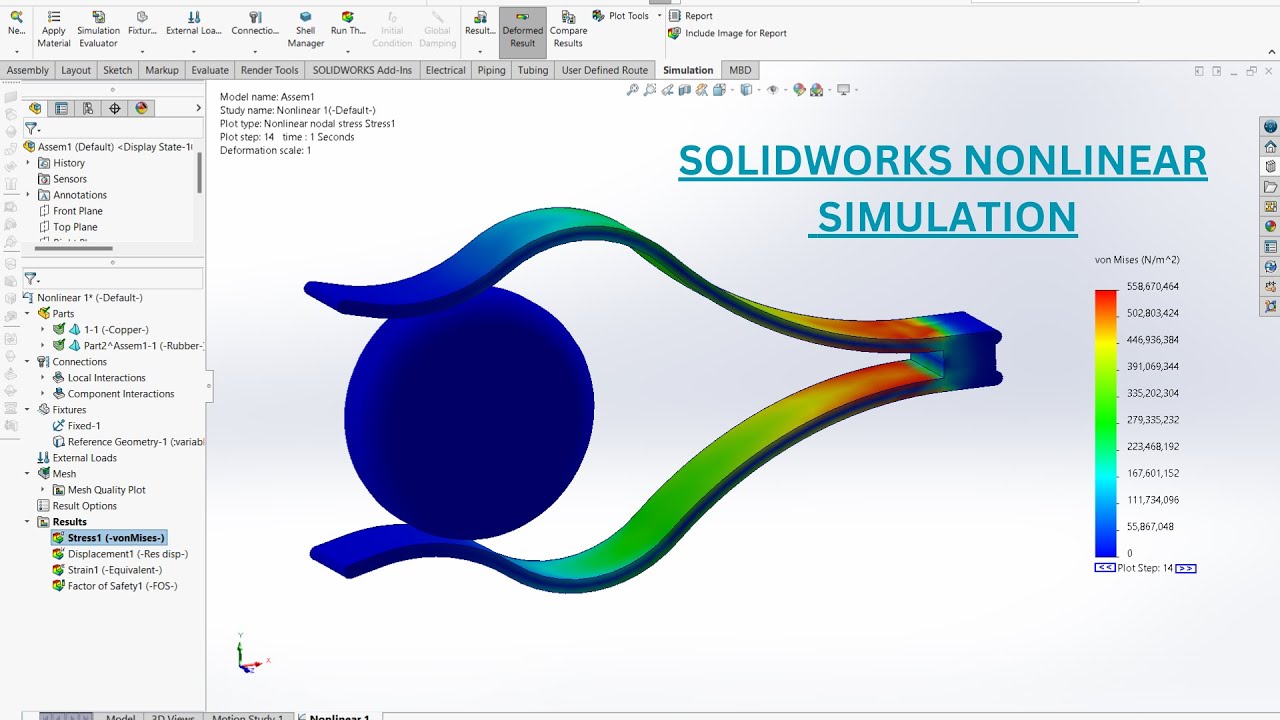
Task: Open the External Loads dropdown arrow
Action: click(x=194, y=50)
